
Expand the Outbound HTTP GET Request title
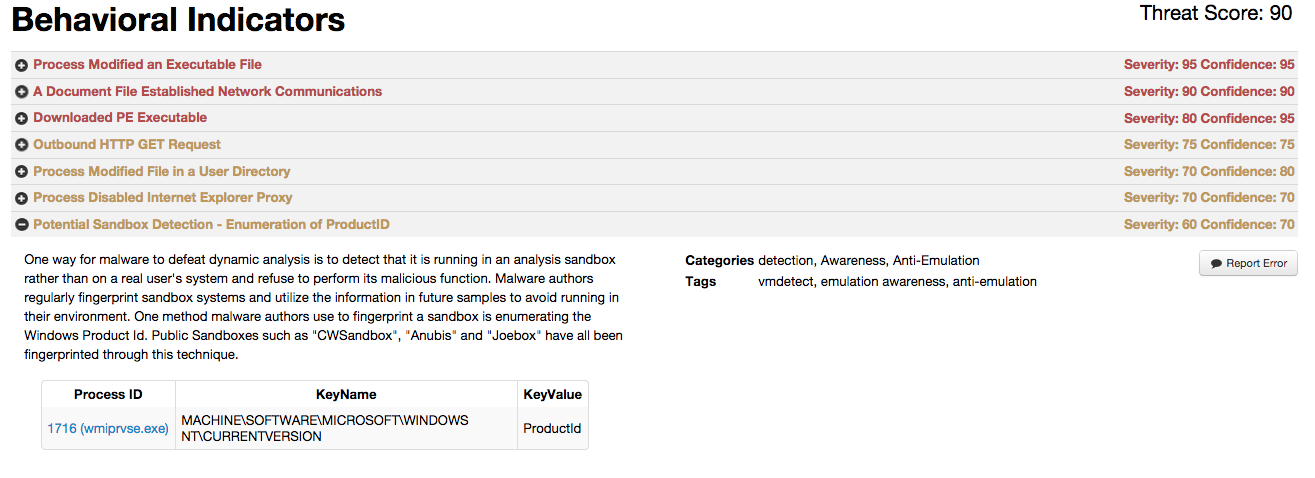coord(127,145)
